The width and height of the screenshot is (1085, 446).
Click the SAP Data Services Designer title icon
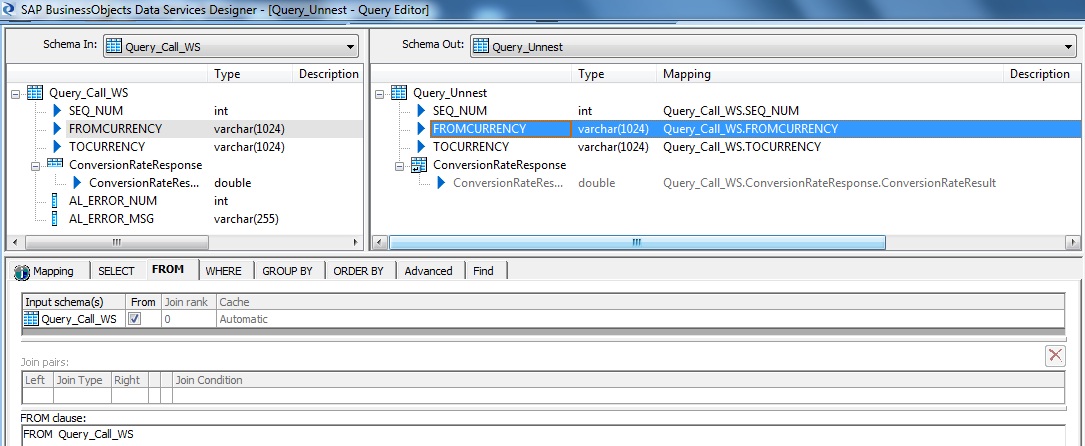pos(9,10)
